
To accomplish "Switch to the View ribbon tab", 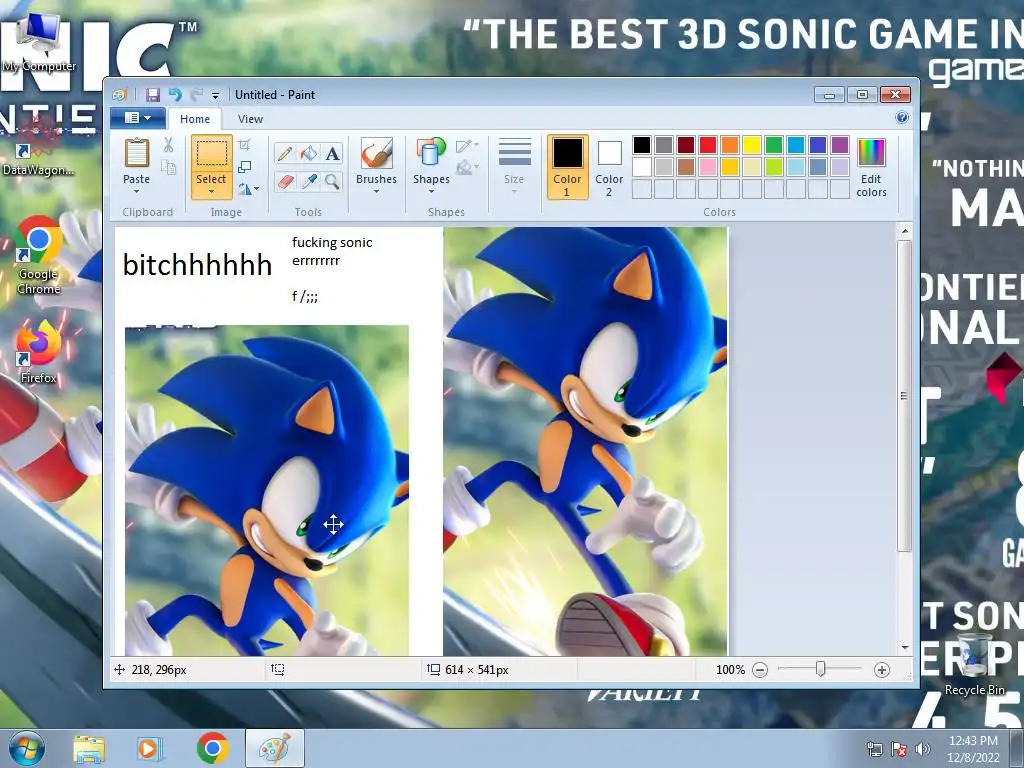I will coord(250,119).
